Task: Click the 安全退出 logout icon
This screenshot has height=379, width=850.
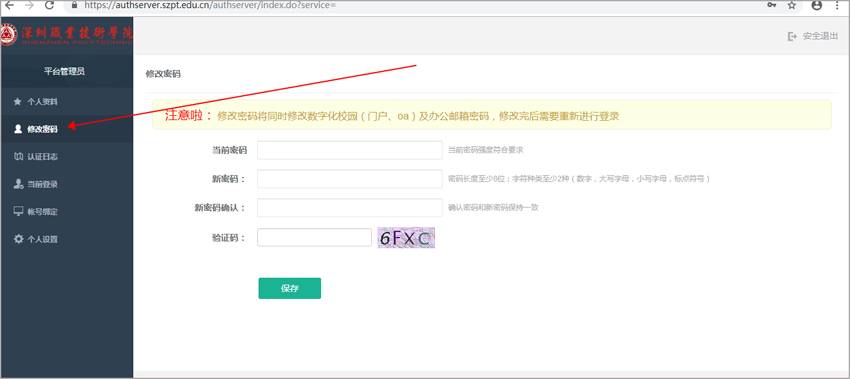Action: pyautogui.click(x=792, y=36)
